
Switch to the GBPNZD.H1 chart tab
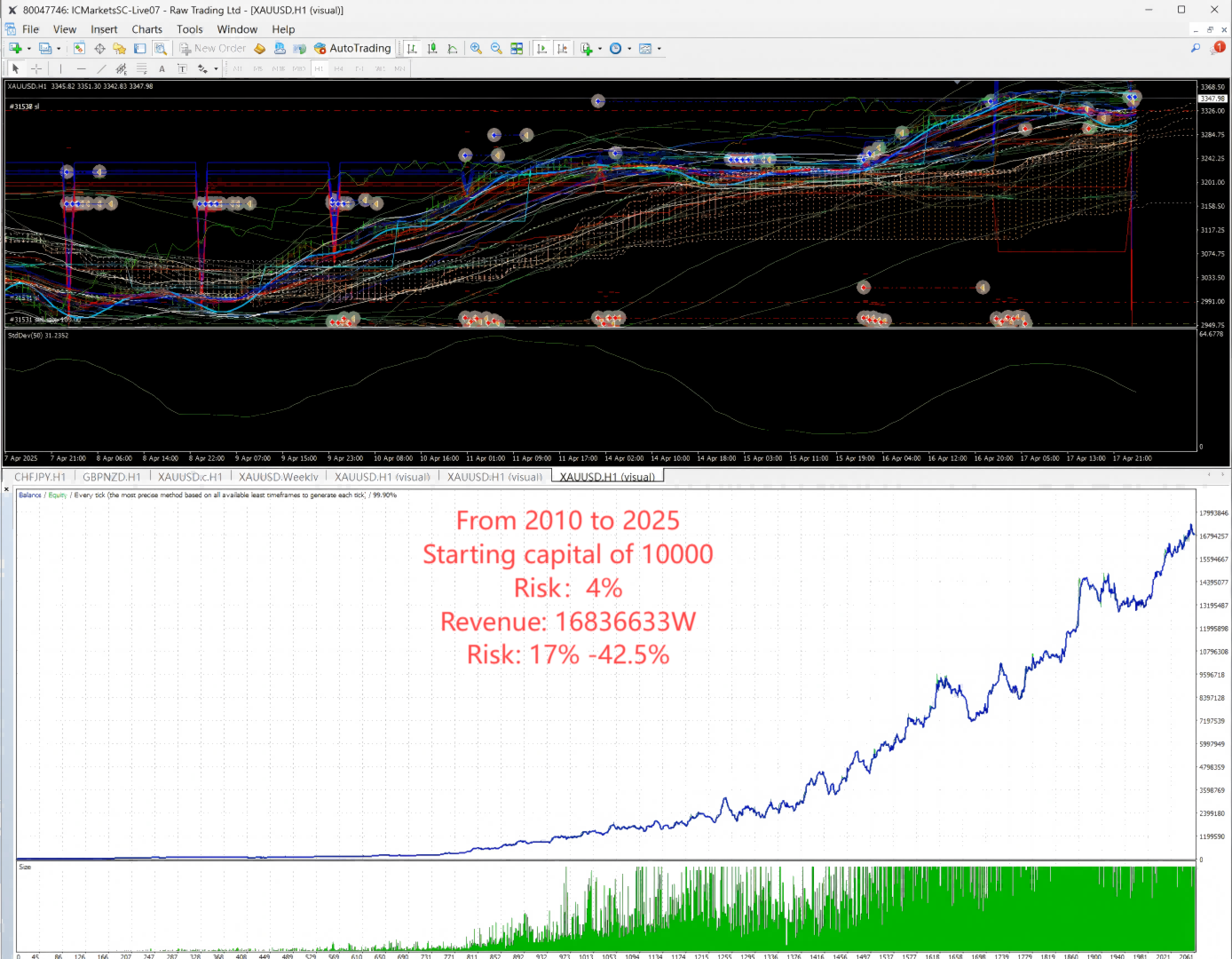[112, 477]
